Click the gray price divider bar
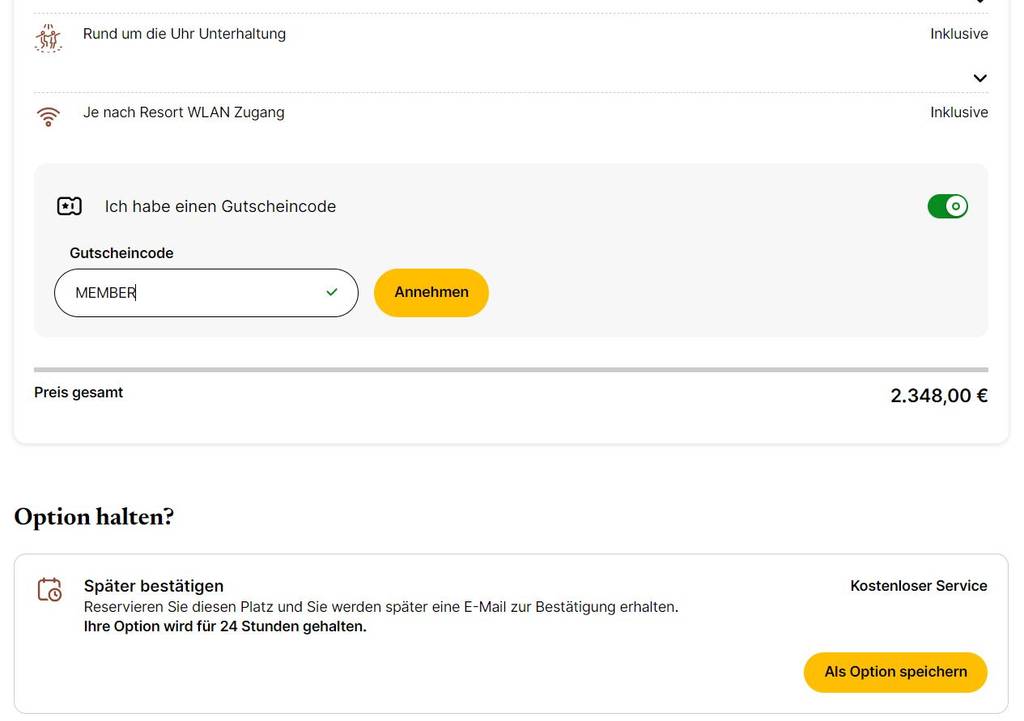This screenshot has height=721, width=1024. coord(511,370)
